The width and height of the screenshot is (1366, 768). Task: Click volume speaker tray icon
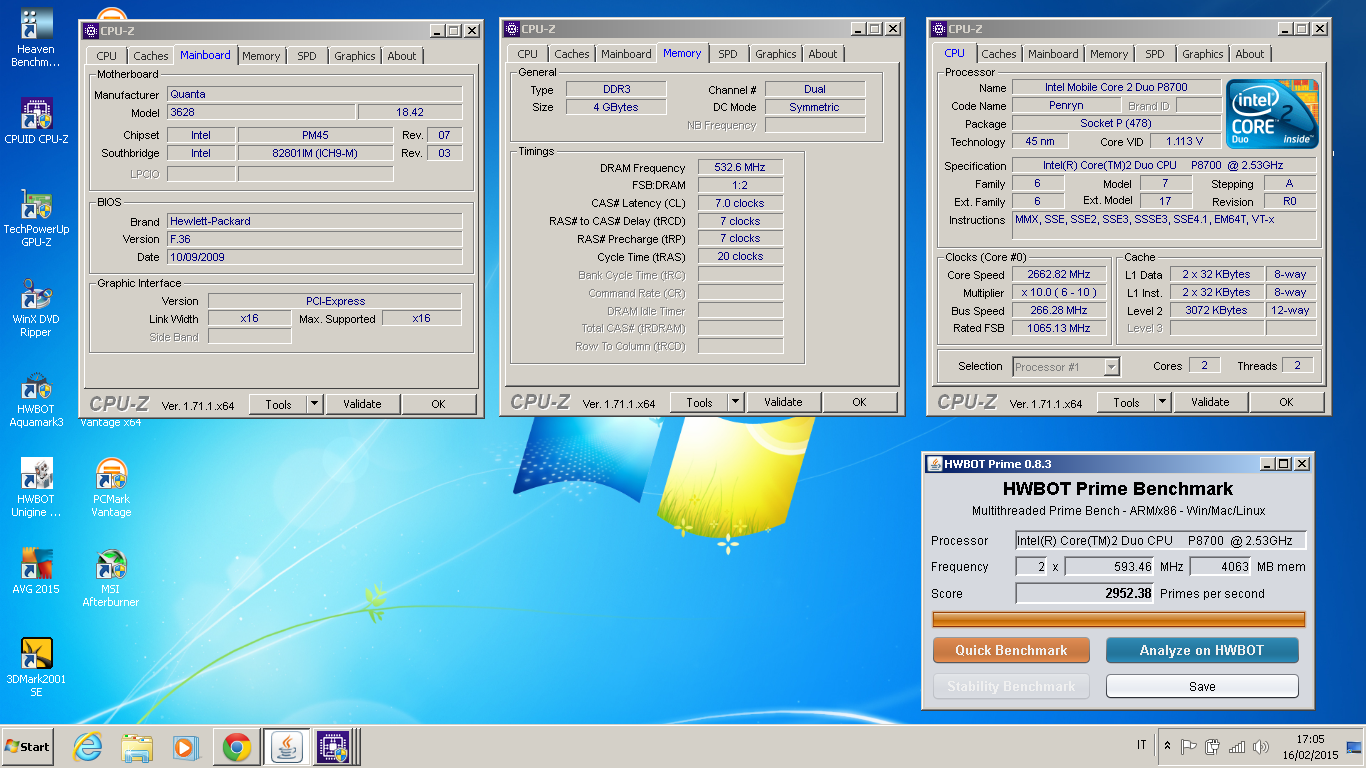[x=1261, y=746]
